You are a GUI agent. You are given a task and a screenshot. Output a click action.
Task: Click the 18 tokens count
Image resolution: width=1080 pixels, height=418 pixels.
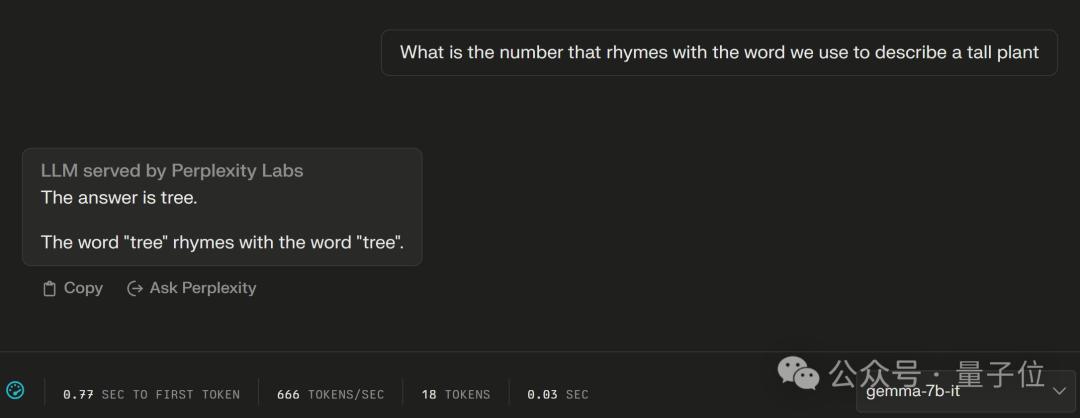click(x=455, y=394)
